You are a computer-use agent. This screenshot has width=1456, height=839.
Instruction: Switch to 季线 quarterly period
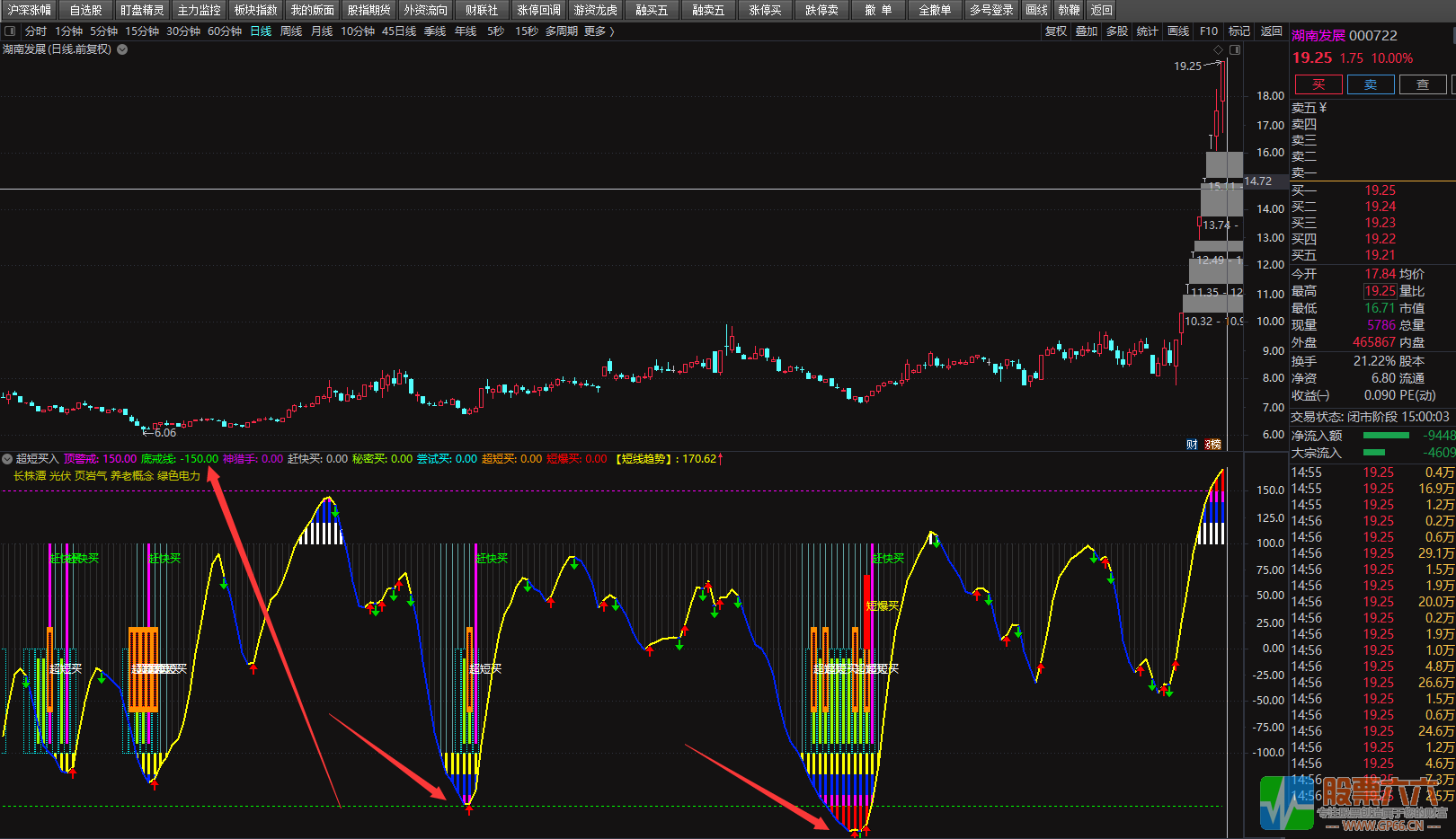point(435,31)
